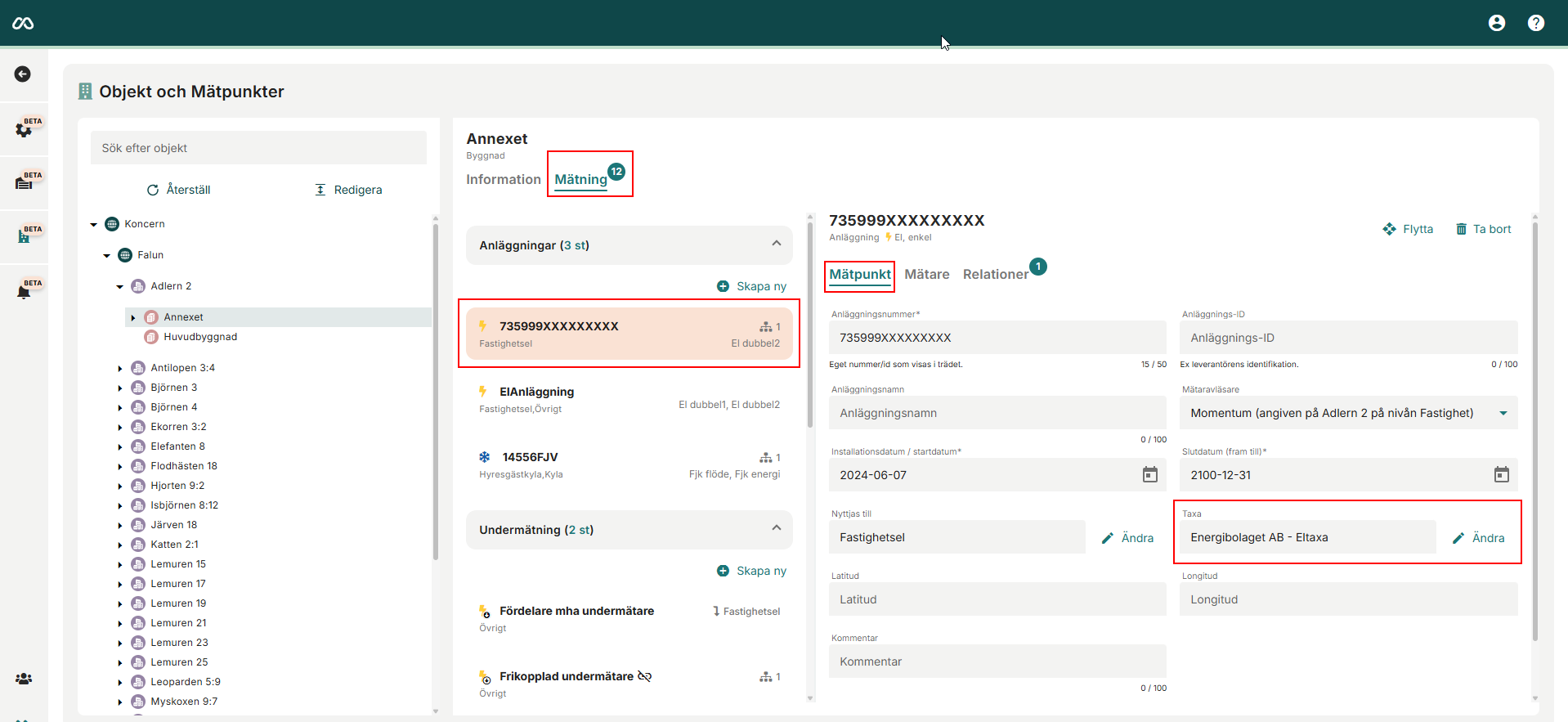Screen dimensions: 1568x722
Task: Click Ändra next to Taxa
Action: click(1478, 538)
